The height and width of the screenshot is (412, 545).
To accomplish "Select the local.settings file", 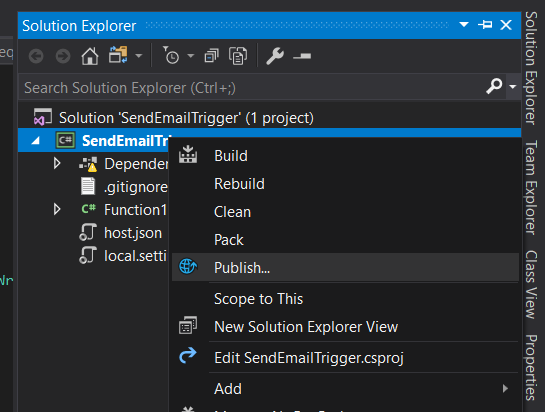I will coord(135,256).
